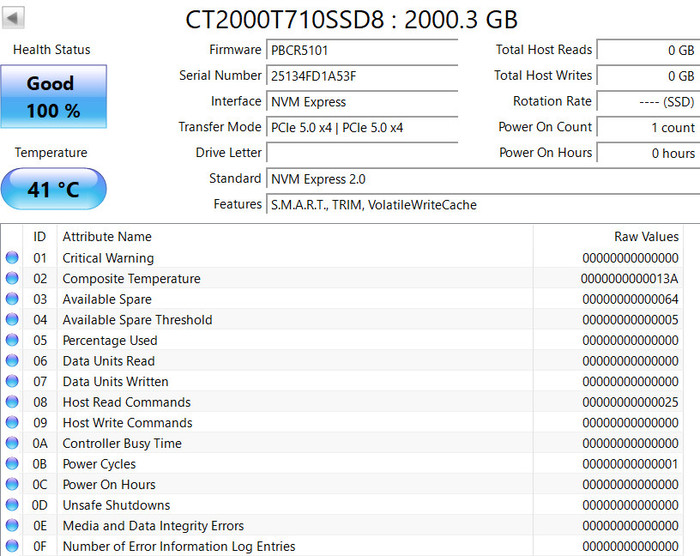Click the status icon for Controller Busy Time

click(12, 443)
